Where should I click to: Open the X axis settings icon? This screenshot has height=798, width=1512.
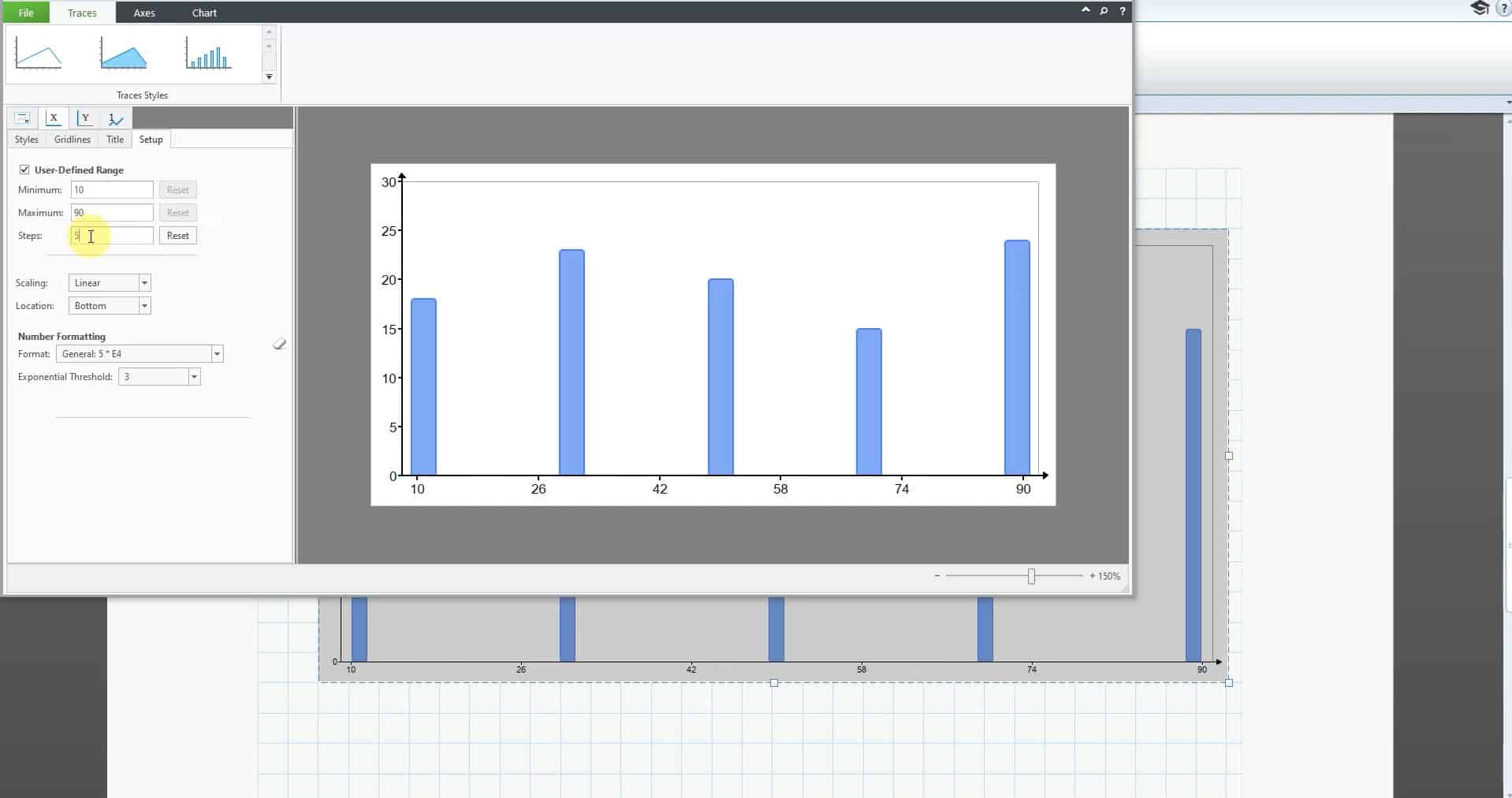[x=54, y=118]
